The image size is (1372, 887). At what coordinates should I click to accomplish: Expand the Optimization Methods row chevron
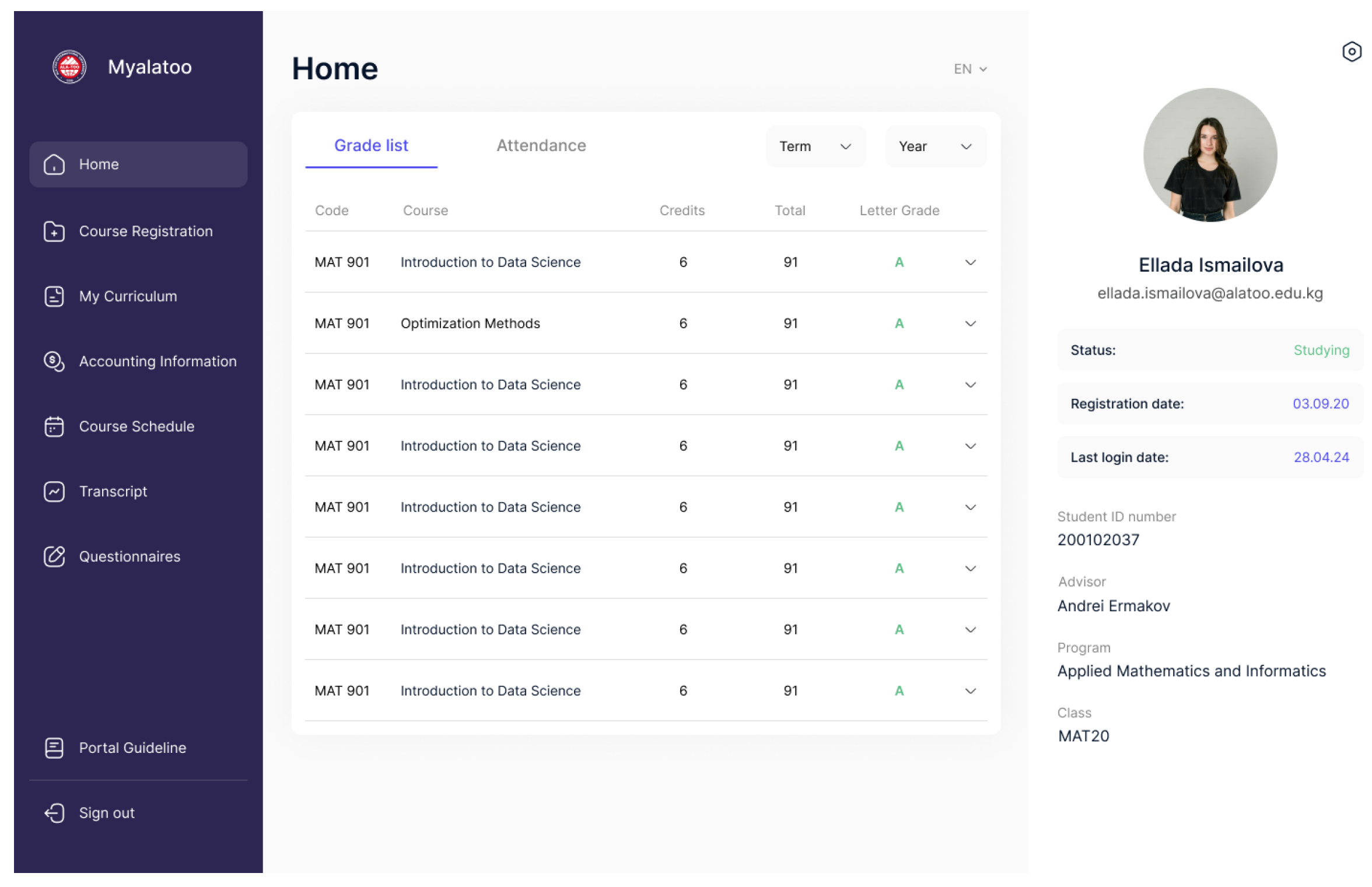pyautogui.click(x=970, y=324)
